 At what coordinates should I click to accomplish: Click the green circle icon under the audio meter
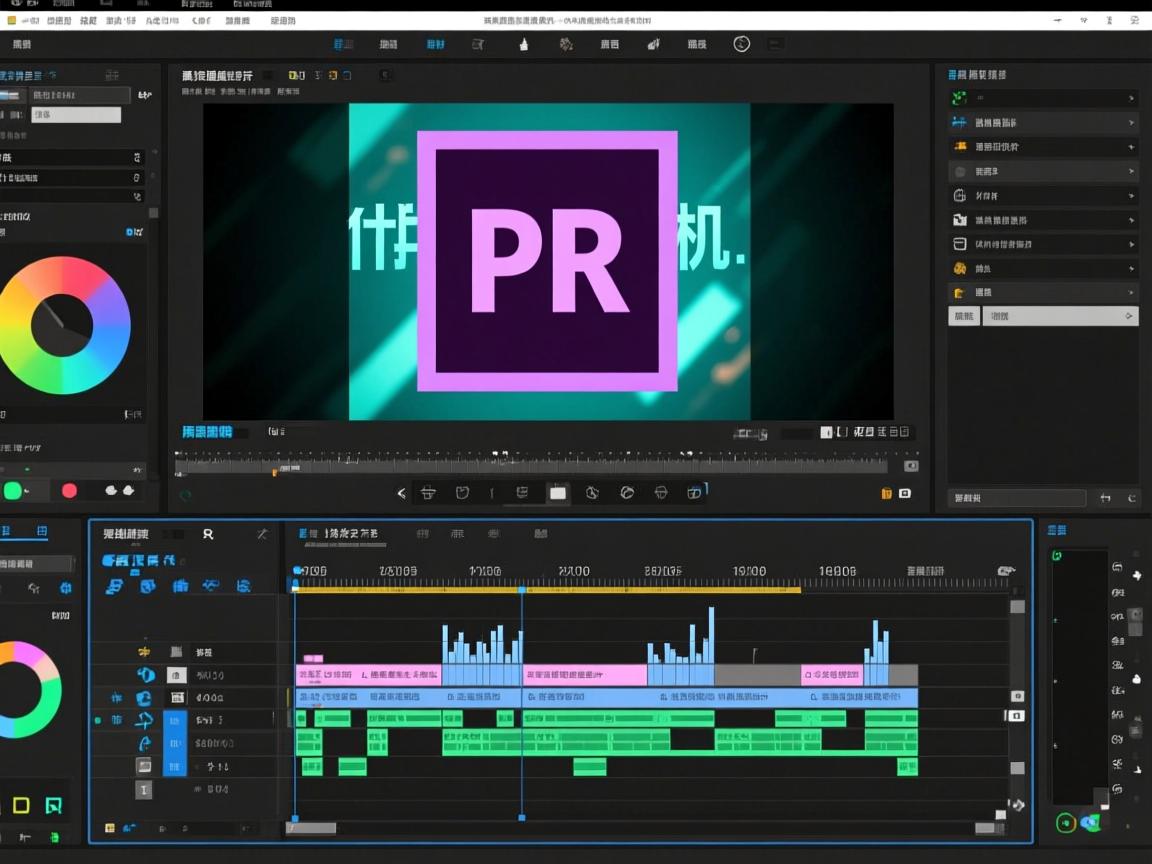[1066, 822]
